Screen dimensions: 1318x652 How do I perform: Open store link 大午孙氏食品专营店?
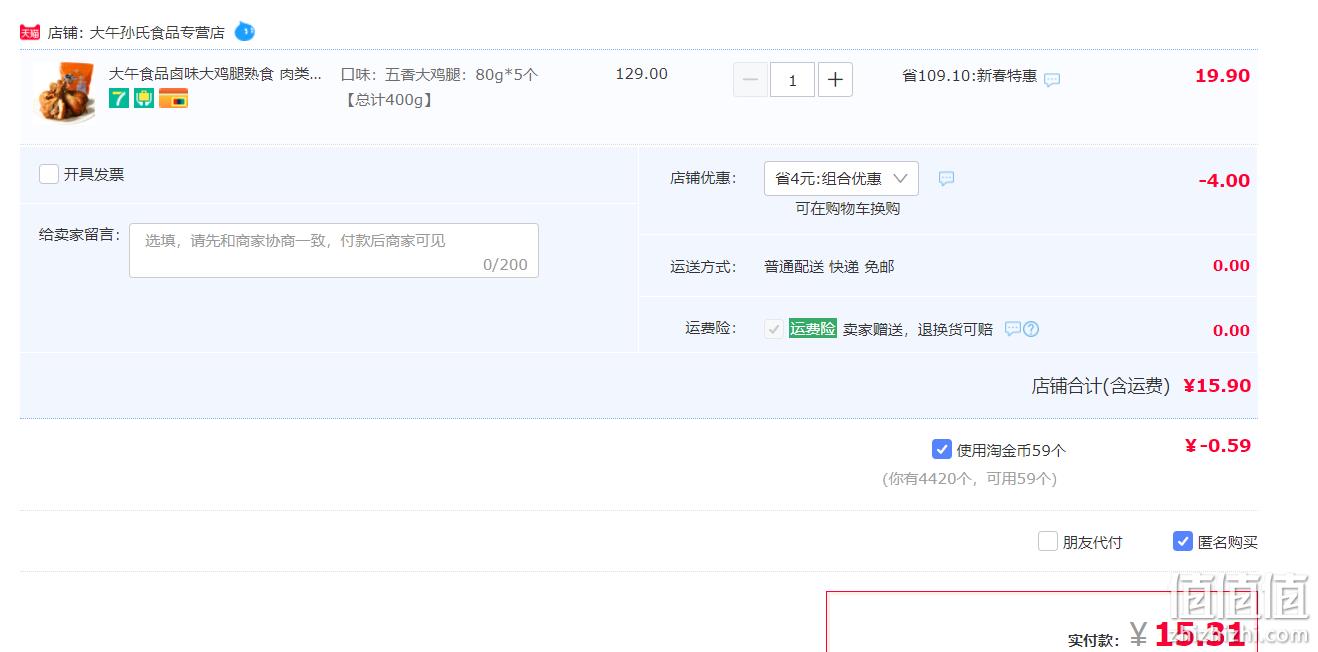[x=157, y=32]
